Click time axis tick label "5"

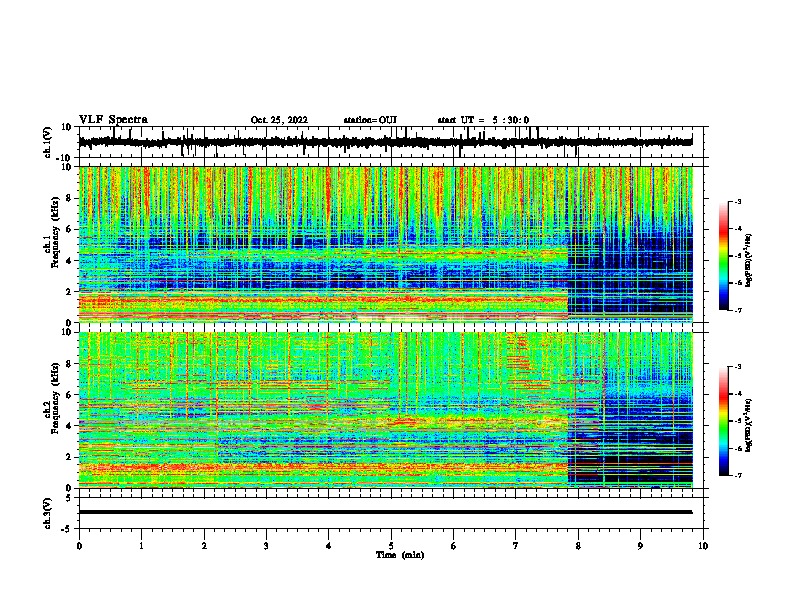(391, 546)
